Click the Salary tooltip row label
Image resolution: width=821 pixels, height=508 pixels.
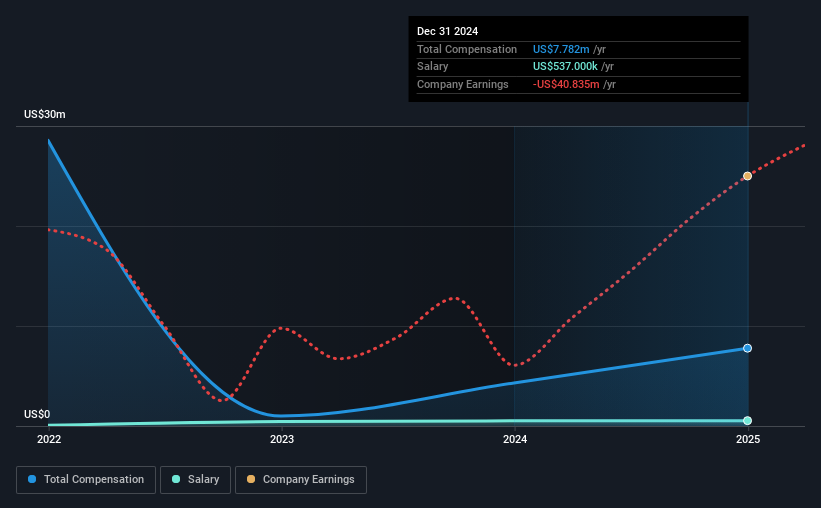[x=432, y=67]
